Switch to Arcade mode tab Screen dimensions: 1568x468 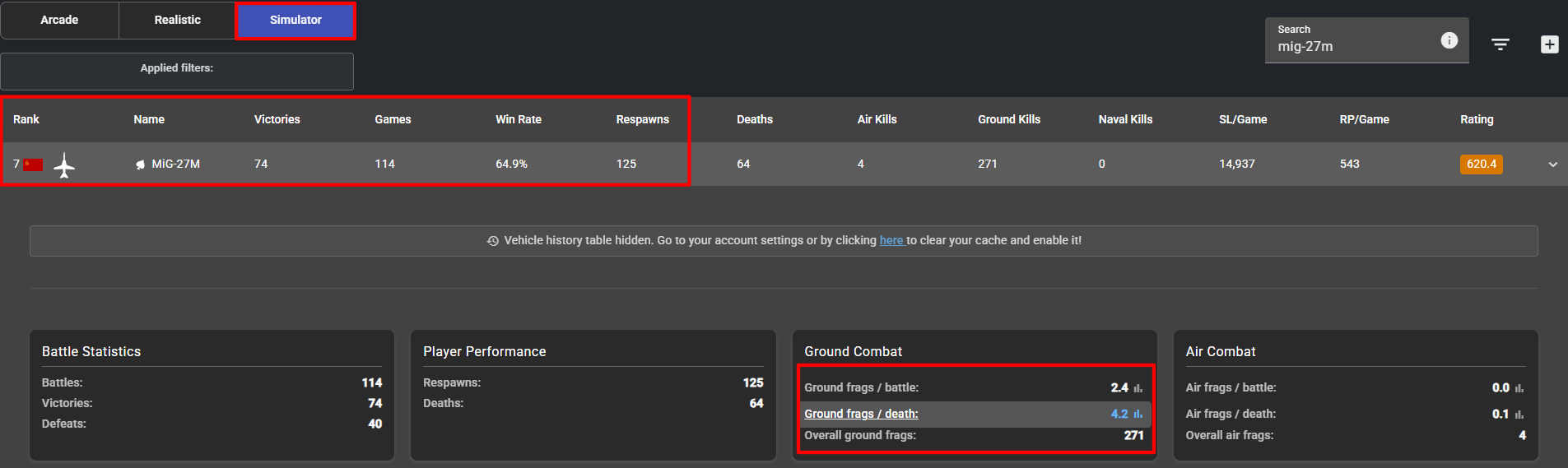coord(59,20)
